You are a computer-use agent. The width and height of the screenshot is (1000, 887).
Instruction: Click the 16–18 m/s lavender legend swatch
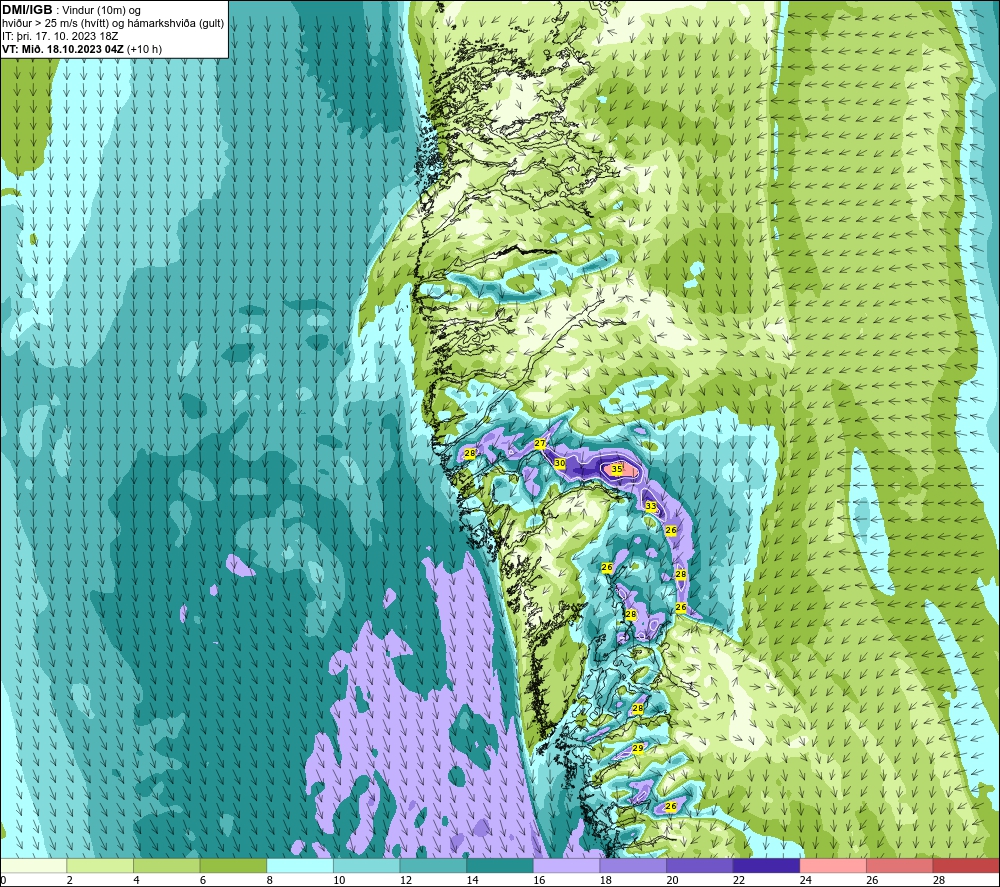point(566,866)
